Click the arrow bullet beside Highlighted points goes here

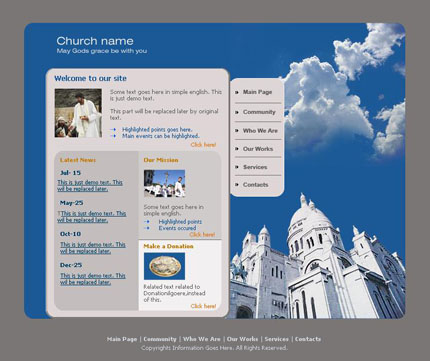(x=113, y=129)
